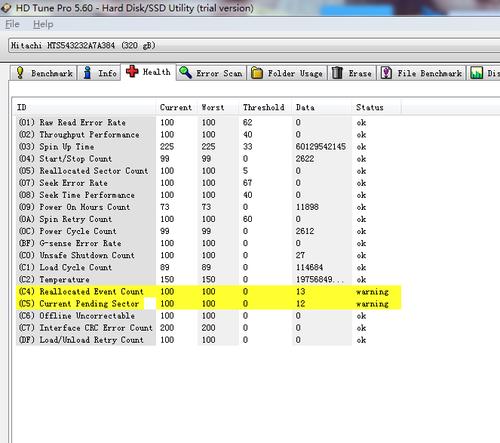500x443 pixels.
Task: Click the Erase trash can icon
Action: [x=337, y=73]
